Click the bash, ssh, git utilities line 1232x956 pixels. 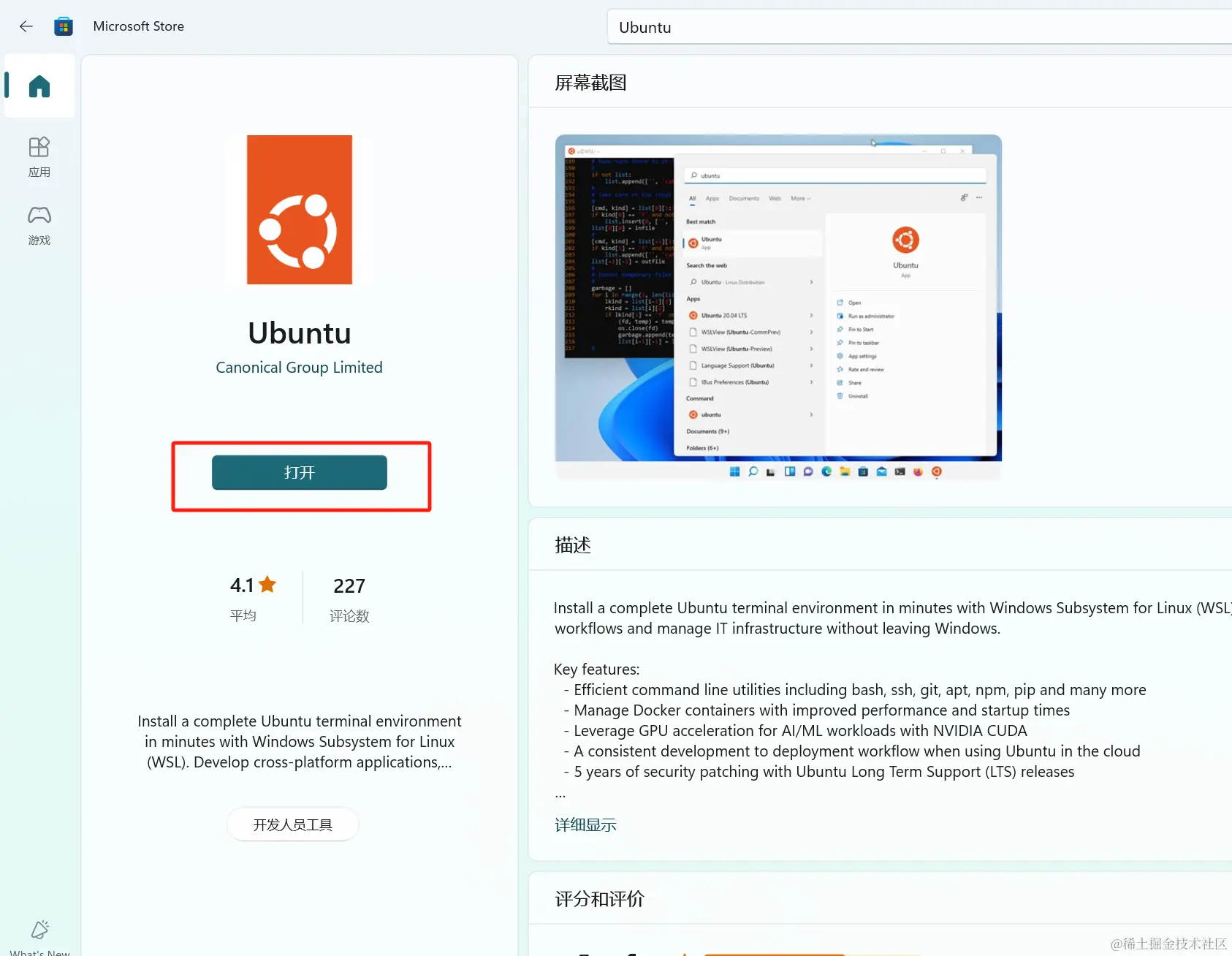pos(855,690)
